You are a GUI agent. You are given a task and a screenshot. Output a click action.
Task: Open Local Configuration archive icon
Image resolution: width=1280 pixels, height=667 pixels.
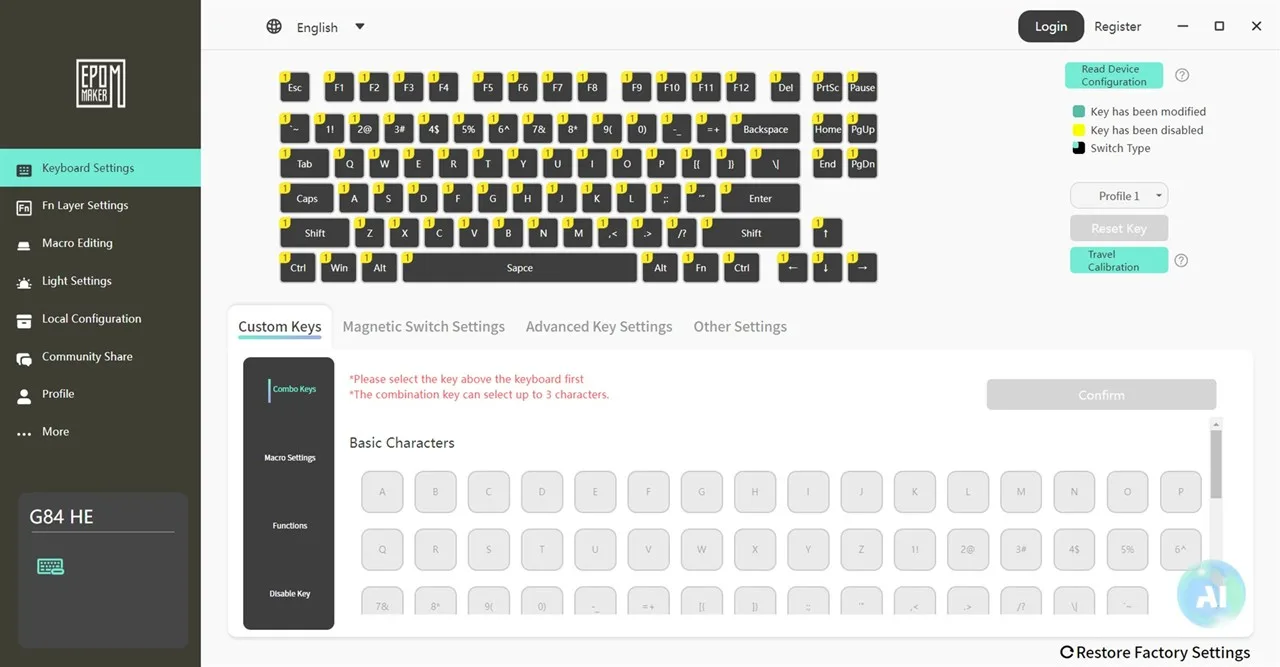[24, 320]
